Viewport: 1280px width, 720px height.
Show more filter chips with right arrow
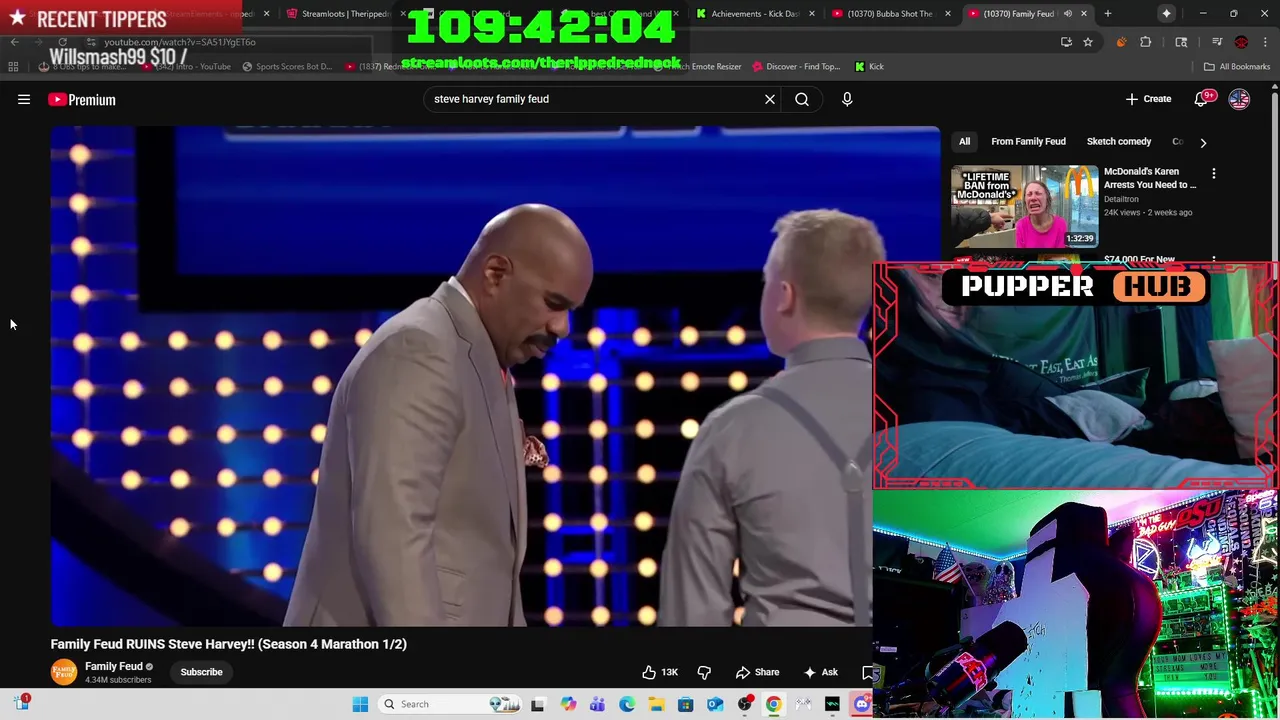tap(1203, 142)
